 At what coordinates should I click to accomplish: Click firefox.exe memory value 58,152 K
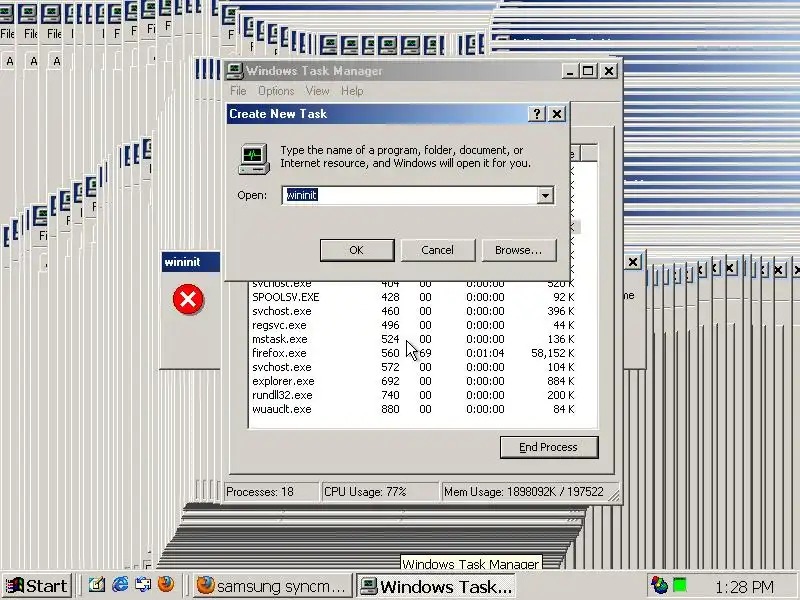point(553,353)
